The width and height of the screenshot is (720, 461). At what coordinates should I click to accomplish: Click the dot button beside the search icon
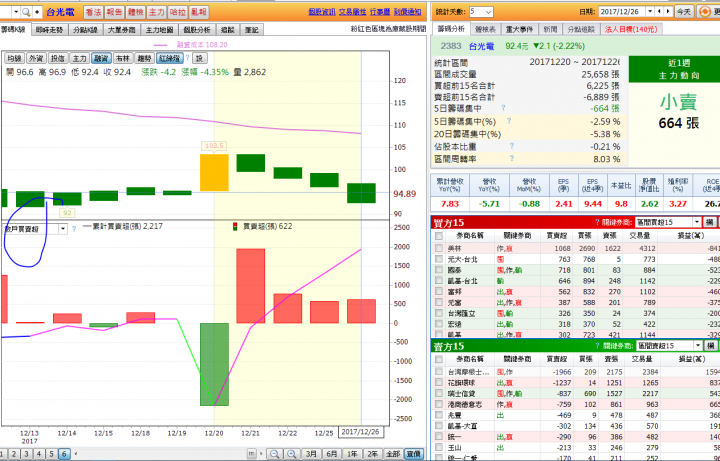click(37, 12)
